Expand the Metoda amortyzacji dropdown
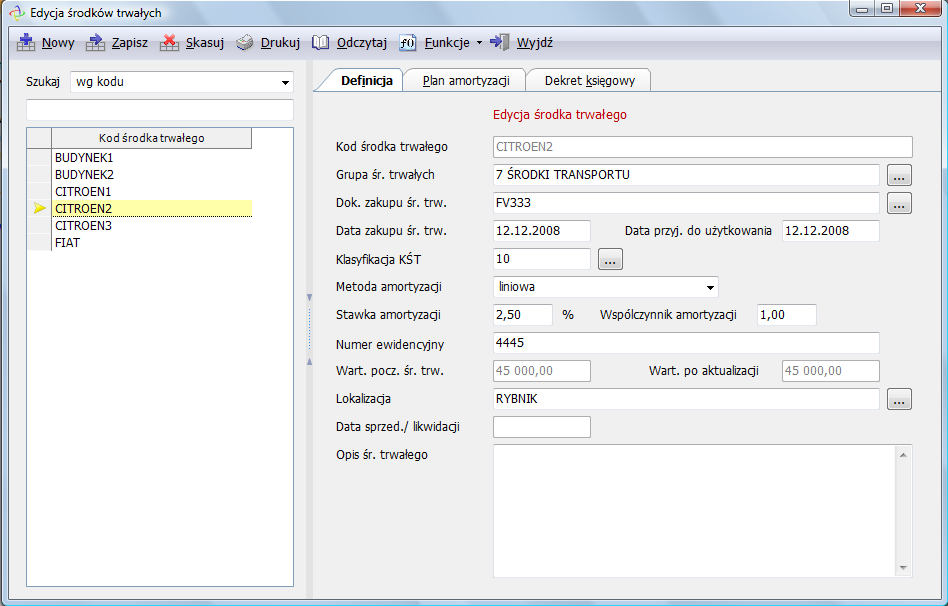This screenshot has height=606, width=948. (710, 287)
